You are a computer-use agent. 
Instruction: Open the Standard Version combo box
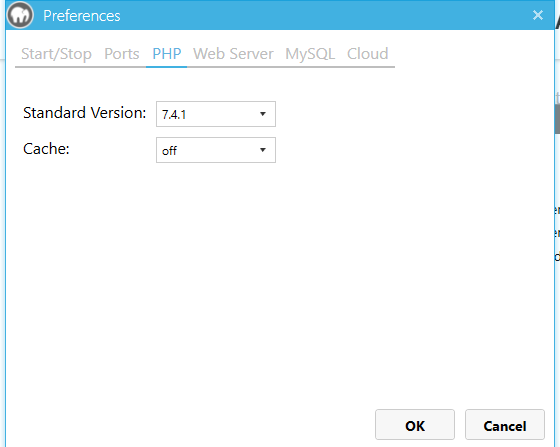(216, 114)
